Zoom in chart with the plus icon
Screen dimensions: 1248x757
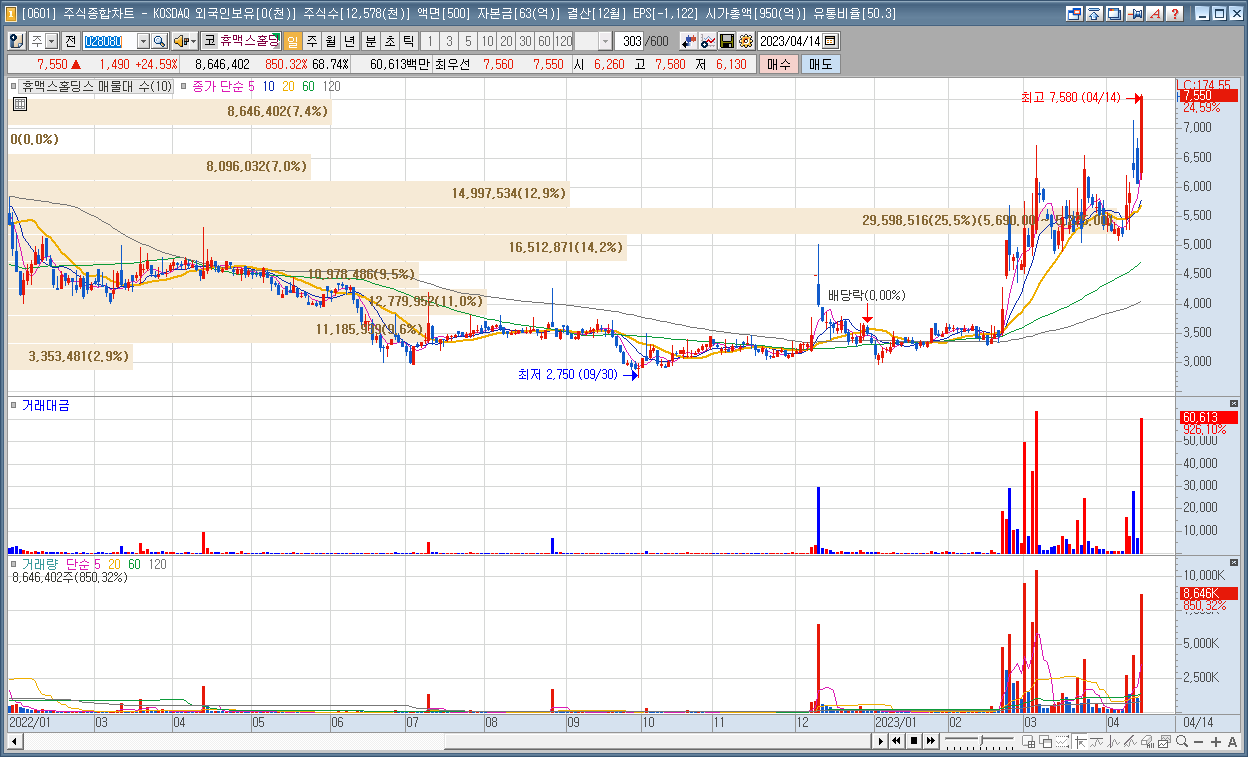[x=1215, y=741]
